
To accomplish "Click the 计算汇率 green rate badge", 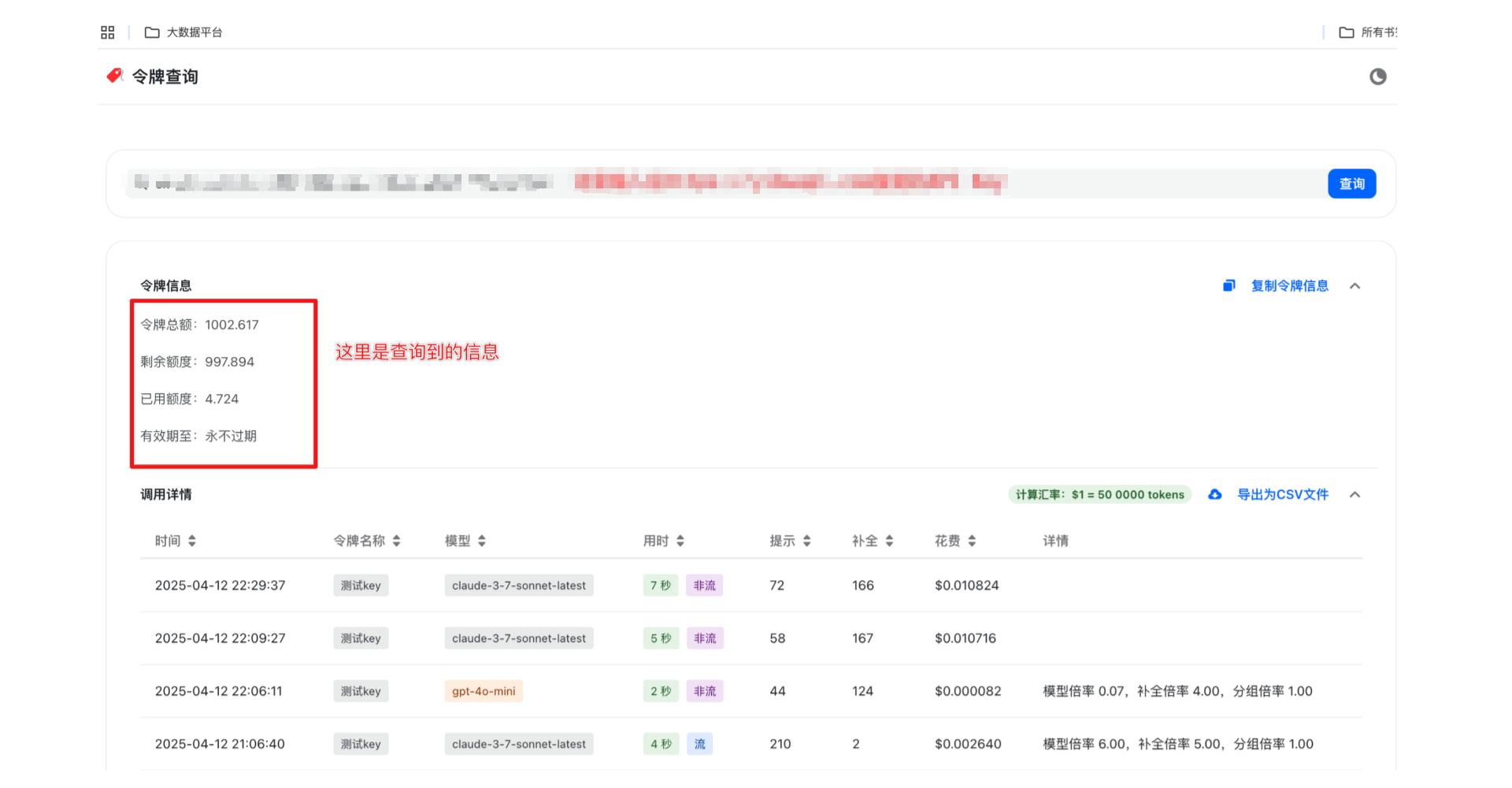I will click(x=1099, y=495).
